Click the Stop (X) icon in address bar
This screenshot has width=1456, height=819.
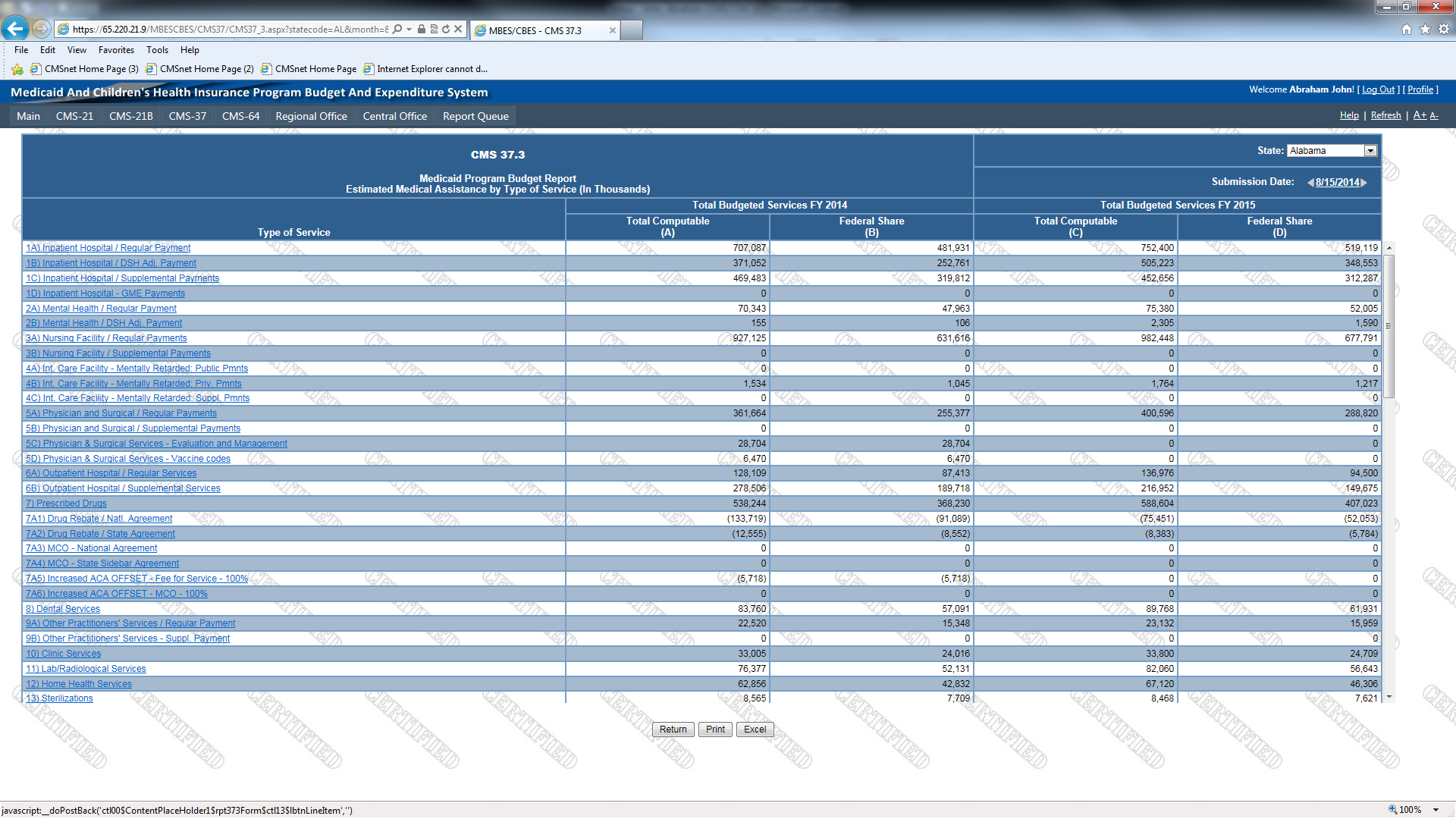[458, 29]
